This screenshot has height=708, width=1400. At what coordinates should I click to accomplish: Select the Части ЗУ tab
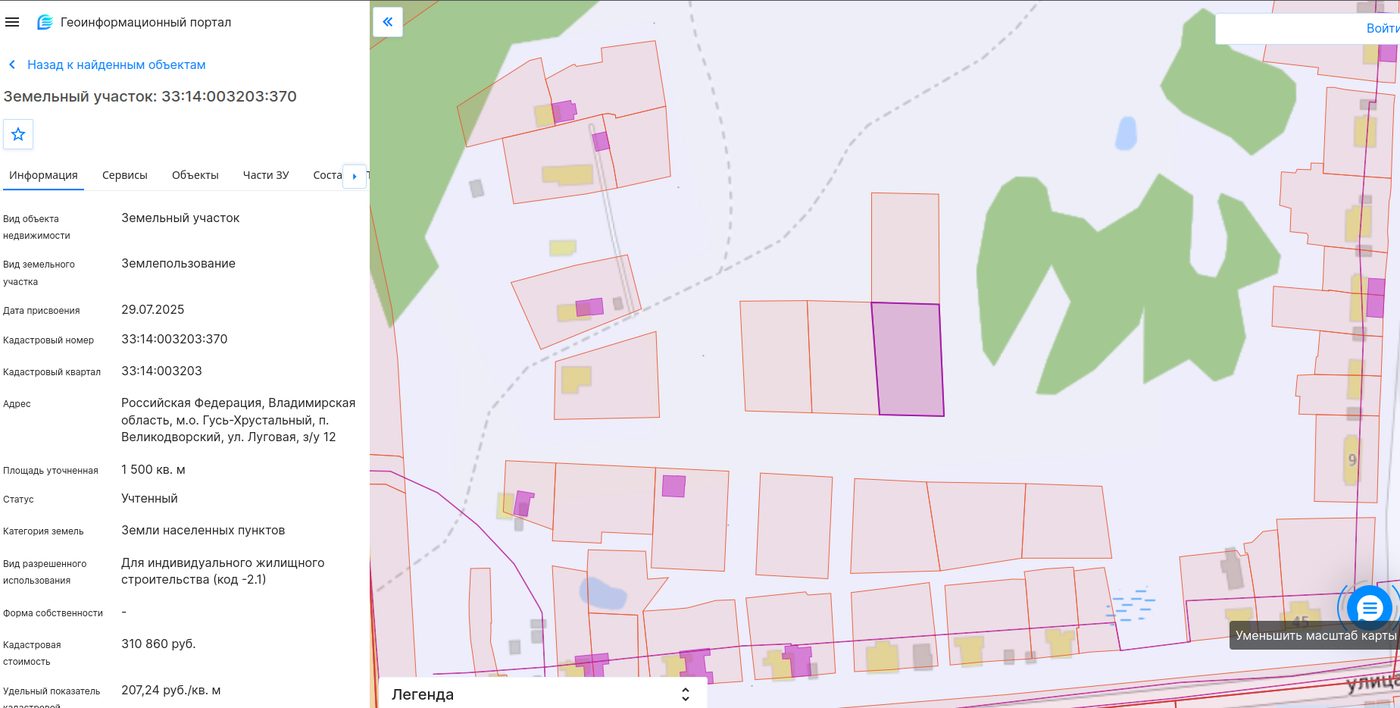(266, 175)
